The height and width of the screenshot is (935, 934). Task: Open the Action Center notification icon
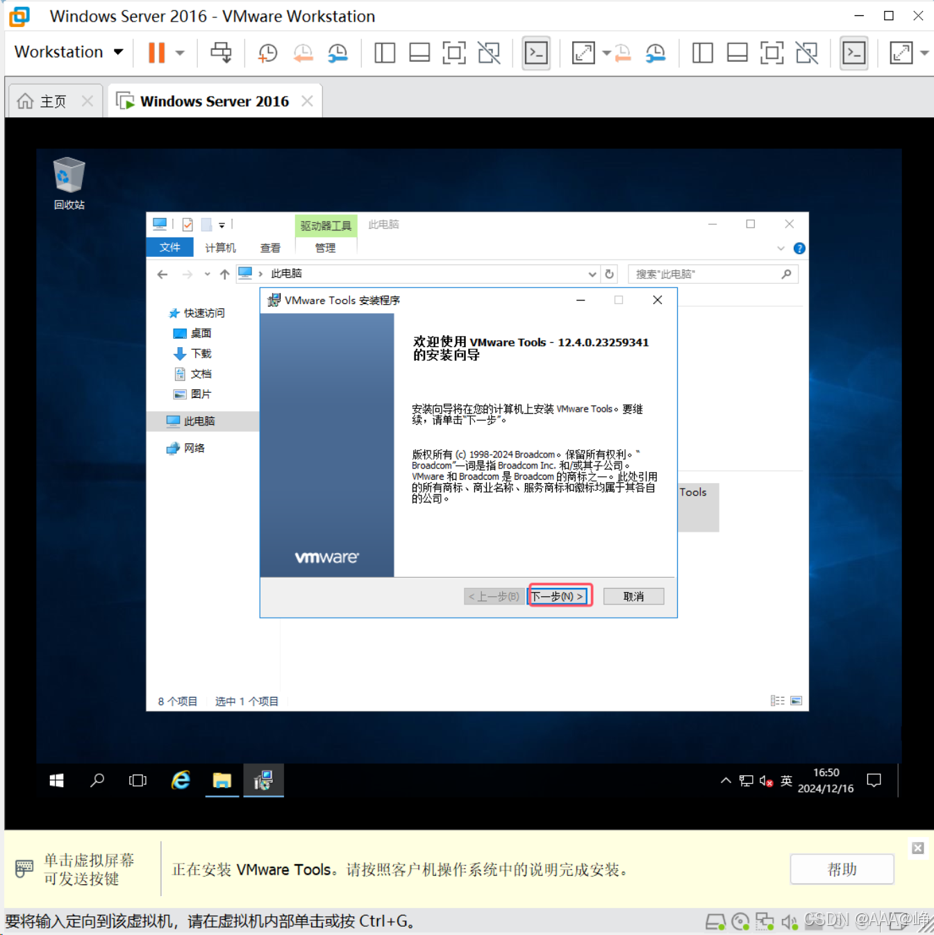coord(874,781)
